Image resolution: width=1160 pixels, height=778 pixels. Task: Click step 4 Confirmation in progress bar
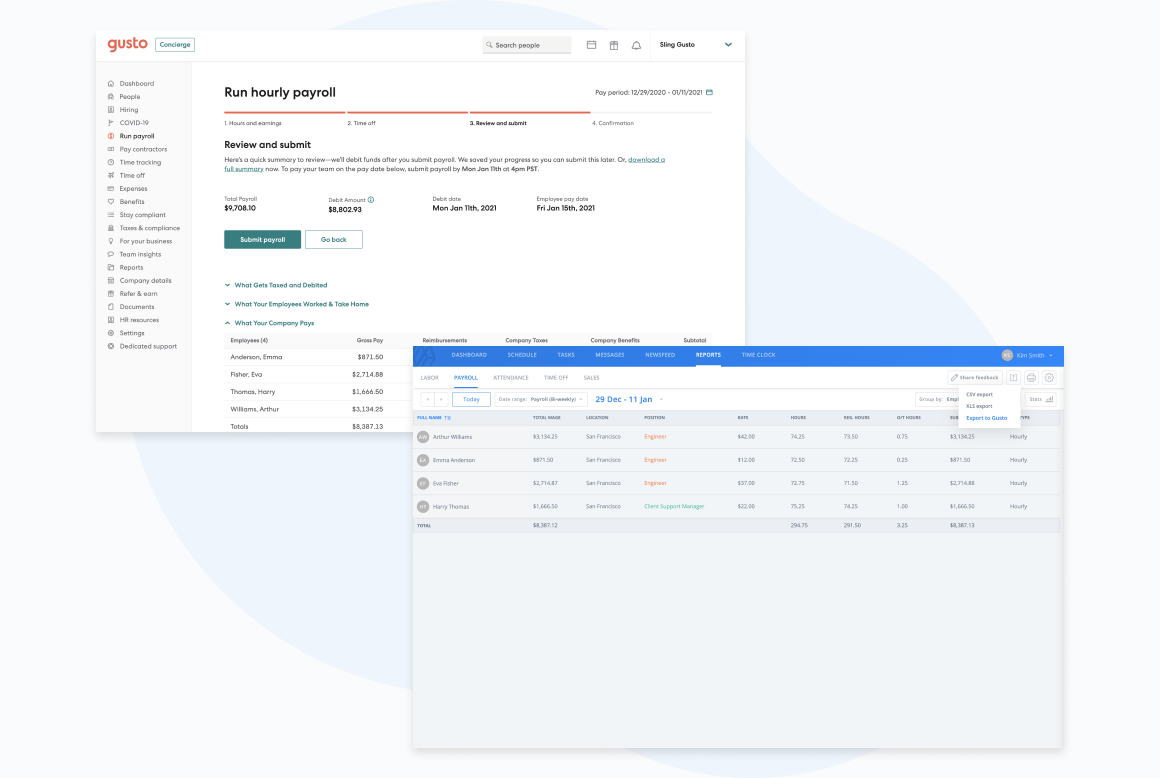[613, 124]
